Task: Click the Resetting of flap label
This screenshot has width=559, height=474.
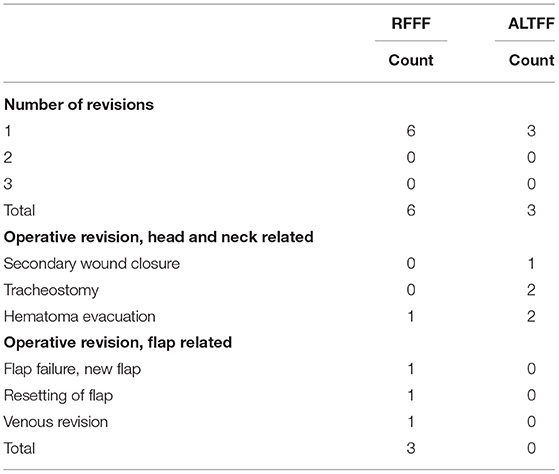Action: pos(58,396)
